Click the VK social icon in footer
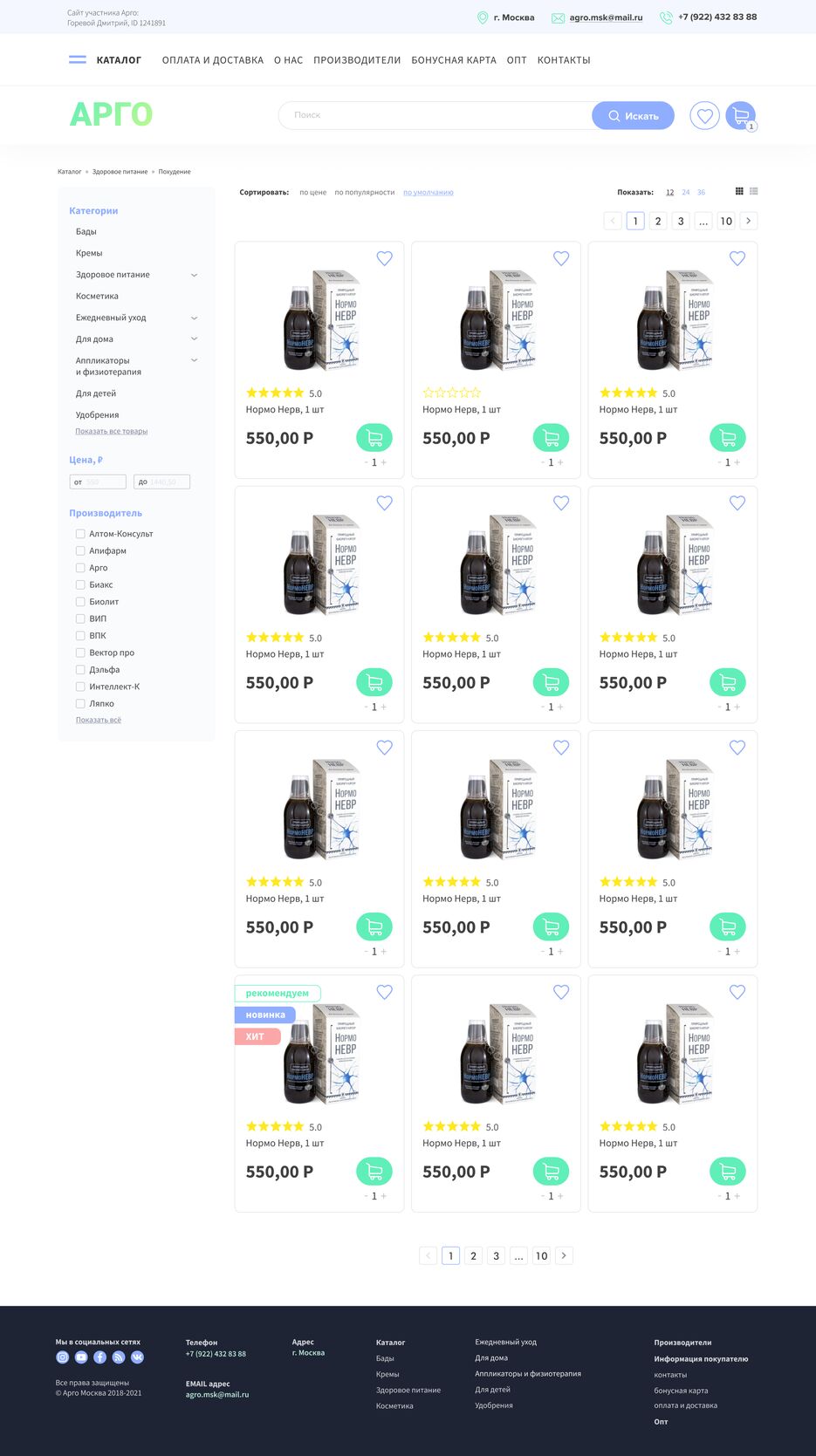The width and height of the screenshot is (816, 1456). 137,1357
